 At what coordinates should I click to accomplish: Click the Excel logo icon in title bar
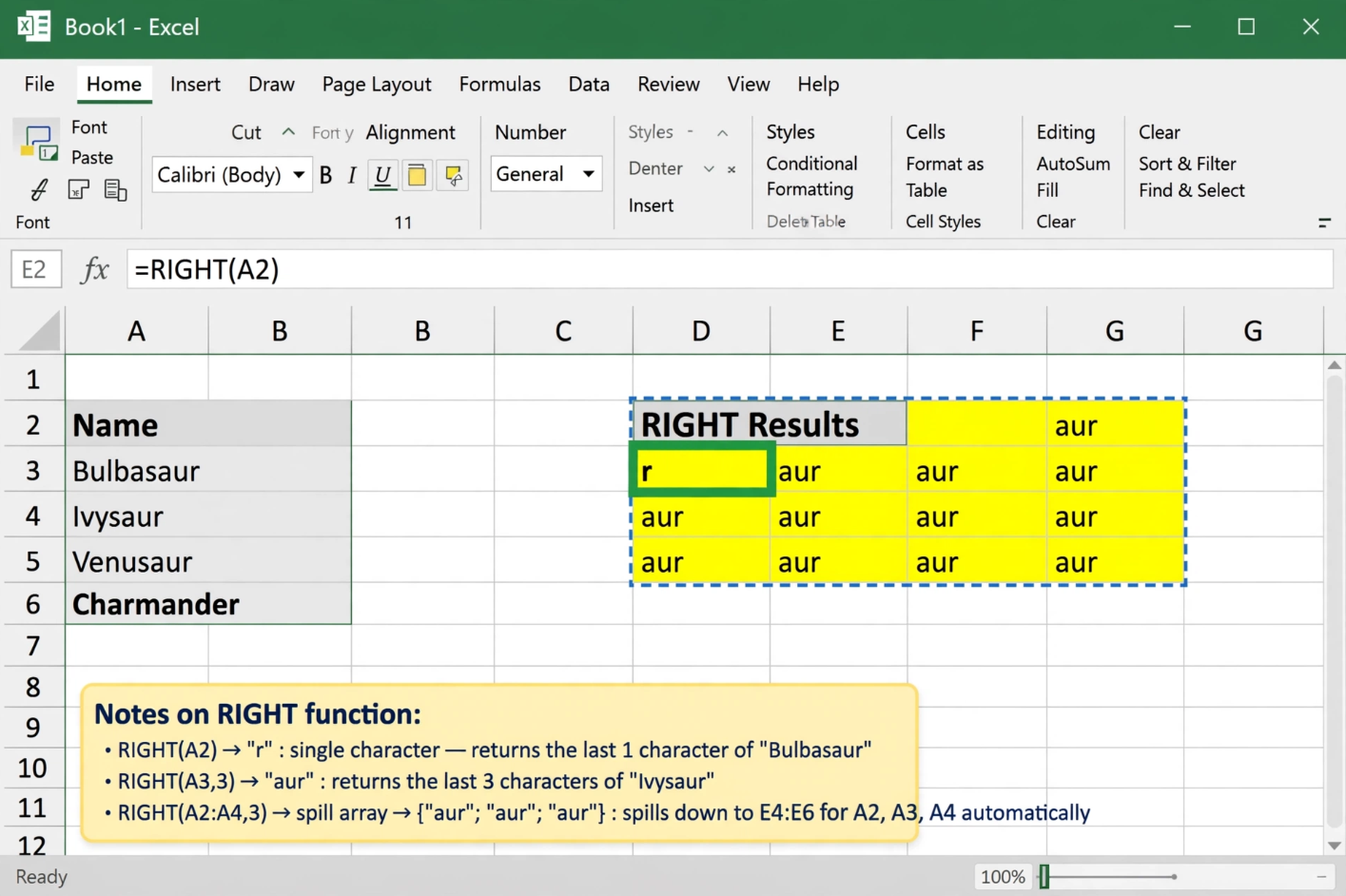click(33, 27)
